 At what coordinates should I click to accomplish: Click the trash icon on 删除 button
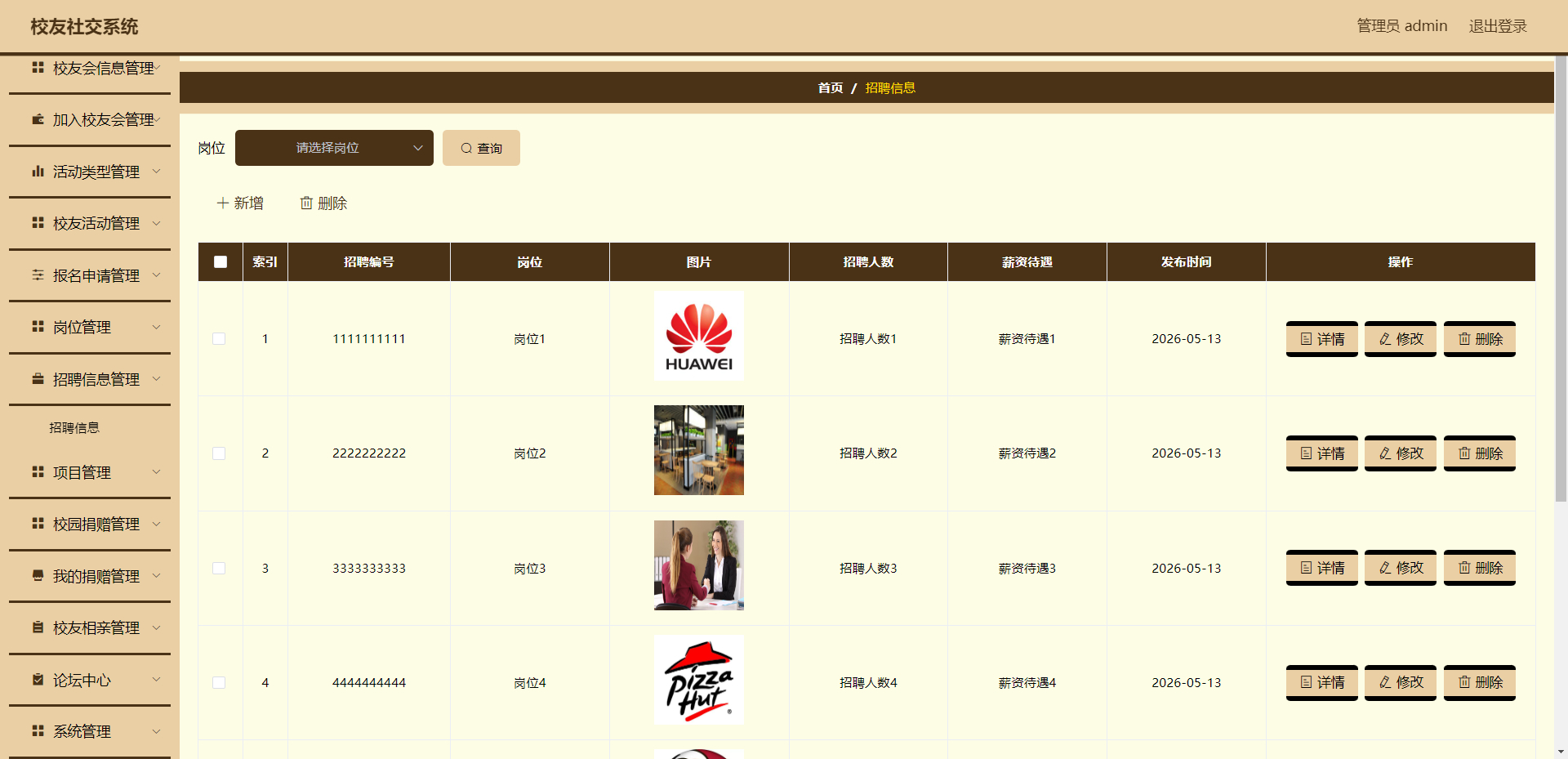point(307,203)
